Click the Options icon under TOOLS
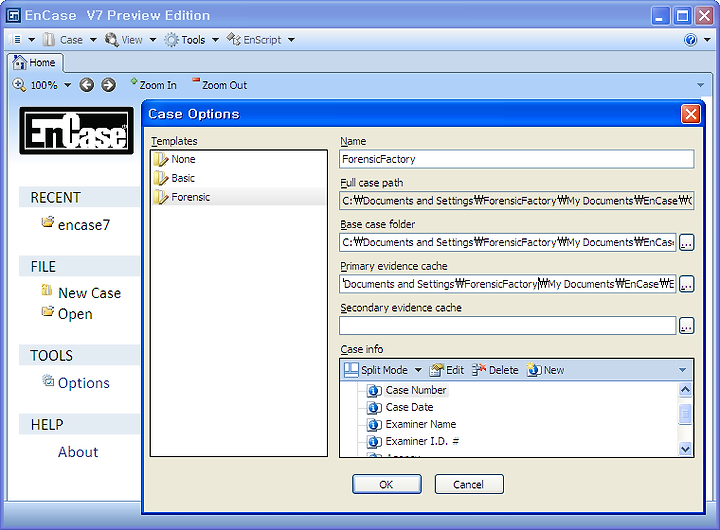This screenshot has width=720, height=530. [48, 380]
